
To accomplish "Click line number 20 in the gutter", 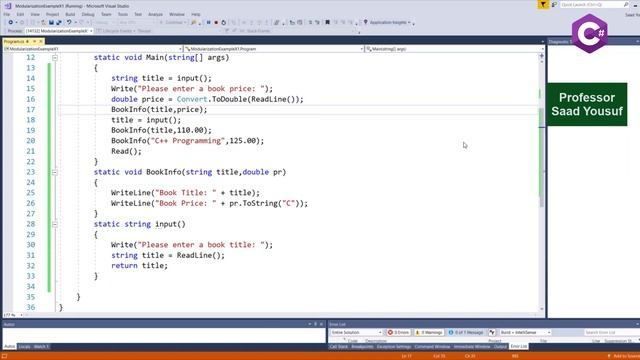I will coord(30,141).
